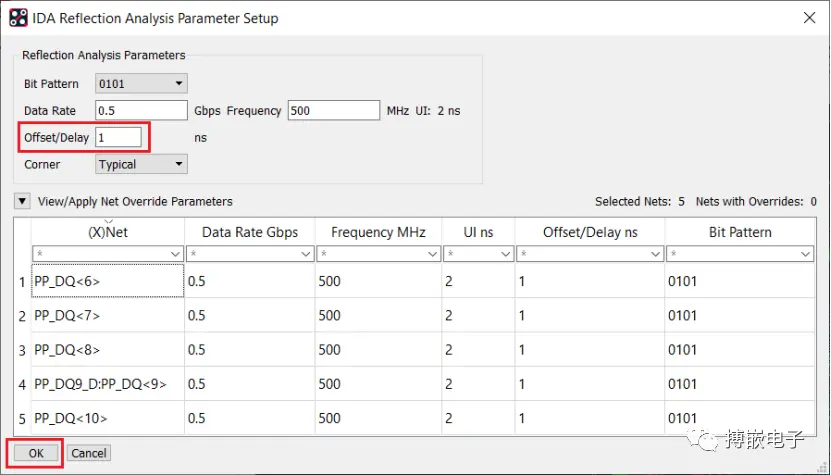Viewport: 831px width, 475px height.
Task: Sort by the (X)Net column header
Action: click(x=108, y=232)
